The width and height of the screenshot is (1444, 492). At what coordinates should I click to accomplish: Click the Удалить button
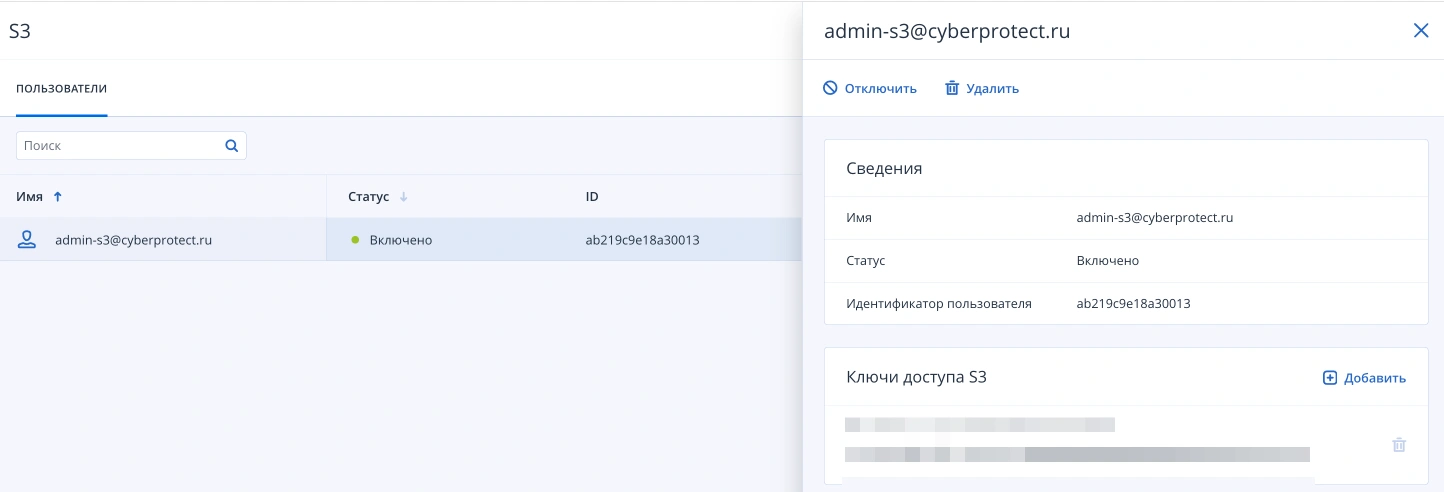[x=982, y=88]
